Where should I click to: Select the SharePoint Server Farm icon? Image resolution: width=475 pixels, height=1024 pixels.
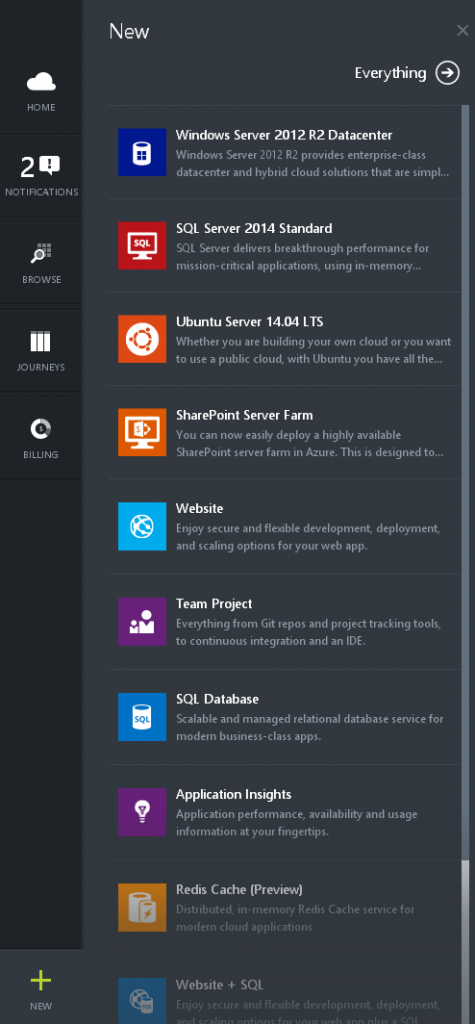[x=142, y=432]
